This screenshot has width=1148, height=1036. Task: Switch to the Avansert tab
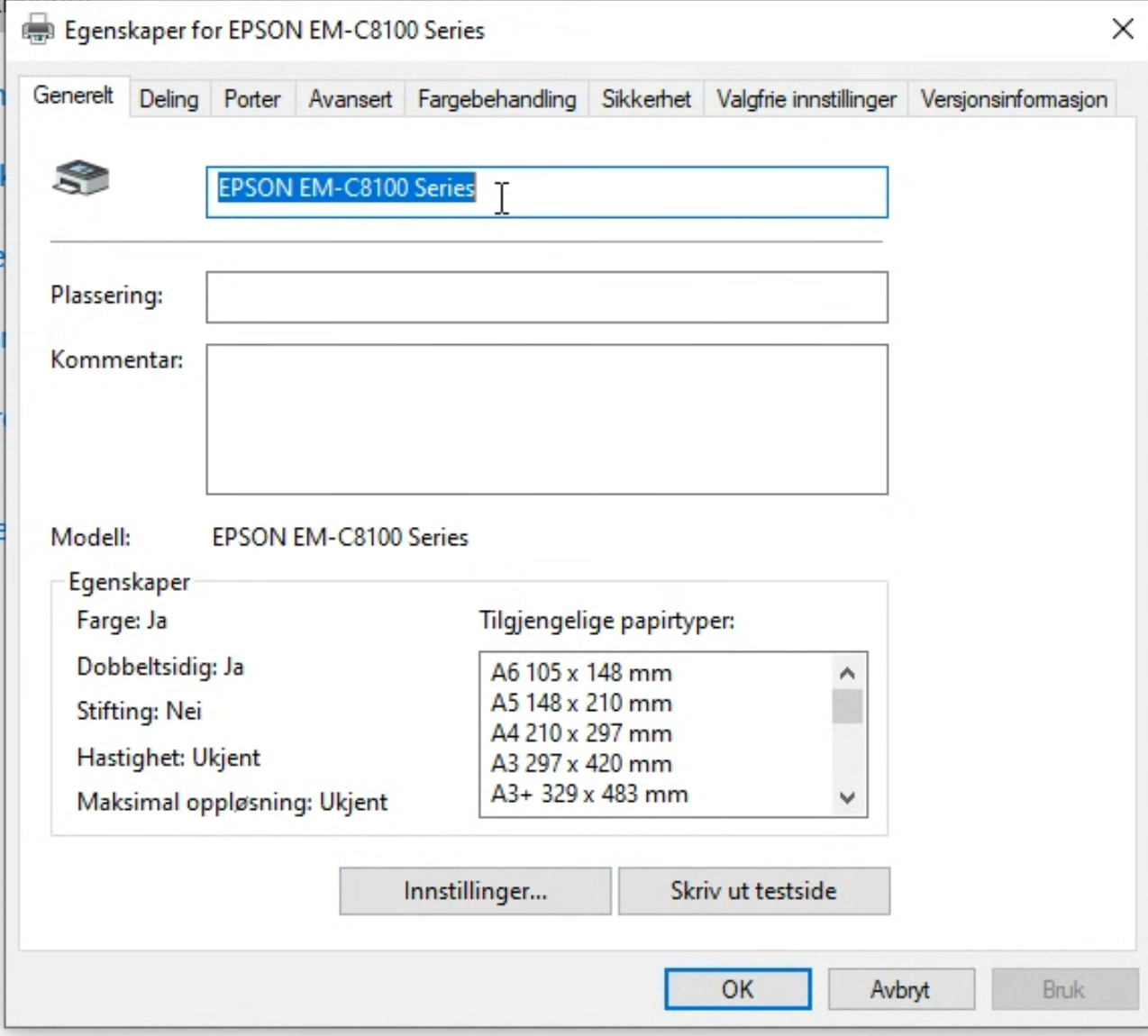pos(350,99)
